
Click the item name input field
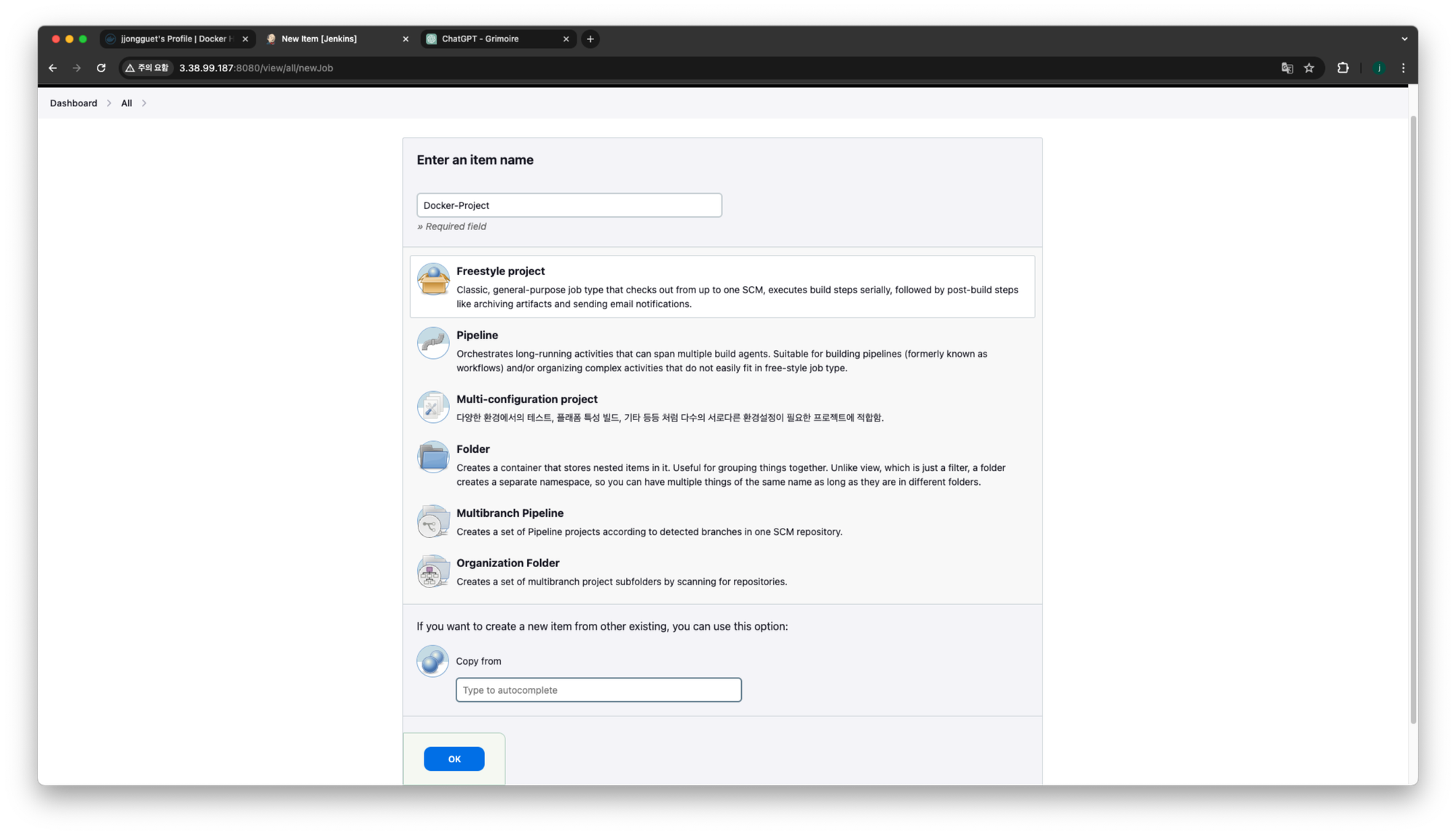569,205
